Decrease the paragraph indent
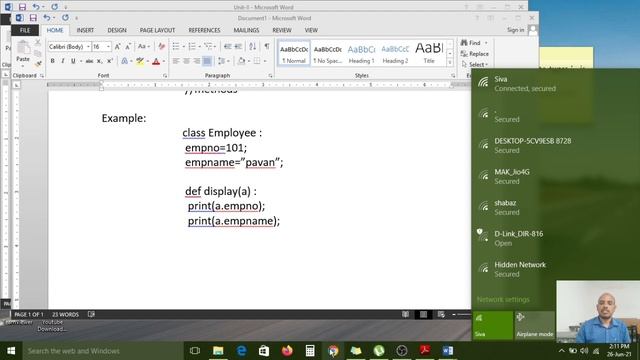The image size is (640, 360). coord(227,46)
